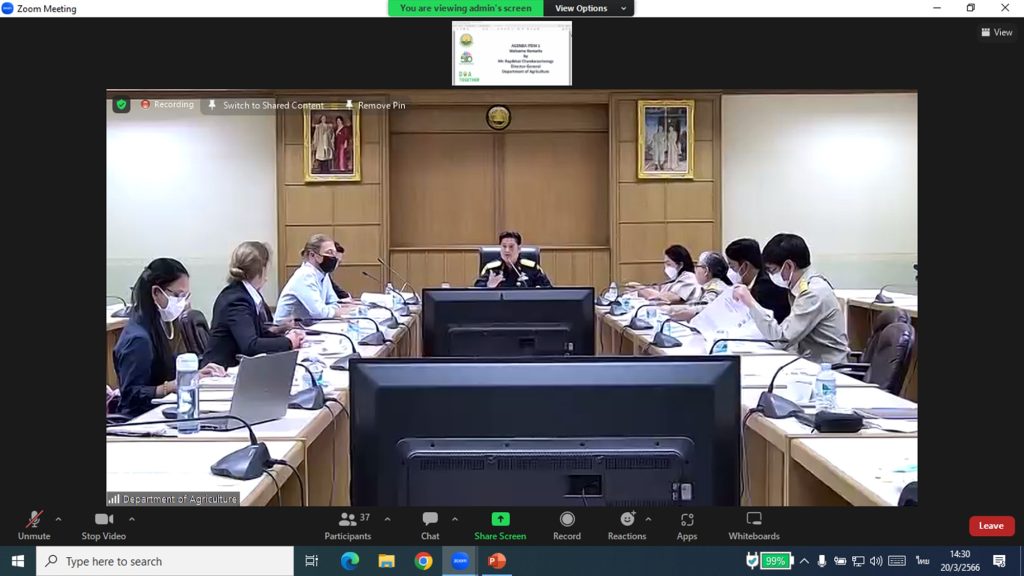This screenshot has width=1024, height=576.
Task: Click microphone icon in system tray
Action: (822, 561)
